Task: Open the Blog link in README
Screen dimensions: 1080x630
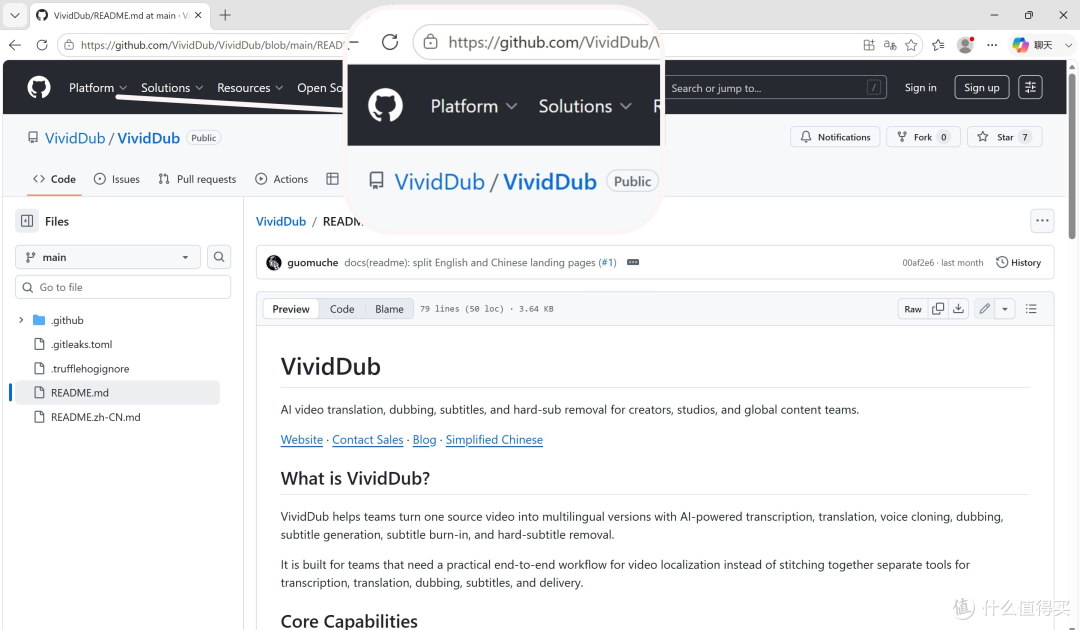Action: tap(424, 439)
